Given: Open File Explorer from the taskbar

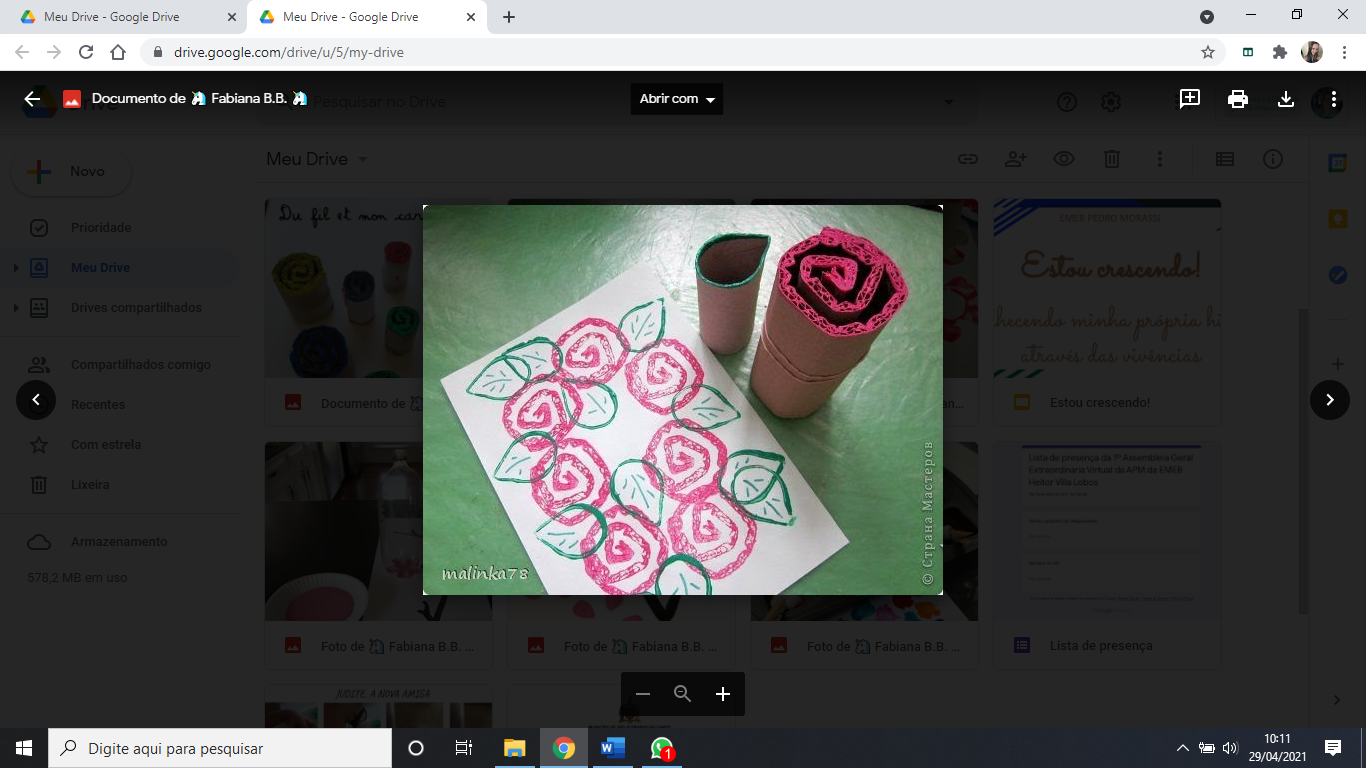Looking at the screenshot, I should [x=515, y=748].
